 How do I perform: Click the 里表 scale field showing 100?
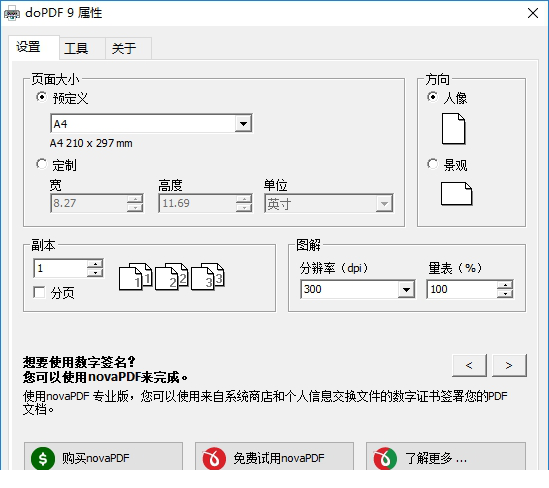coord(462,289)
